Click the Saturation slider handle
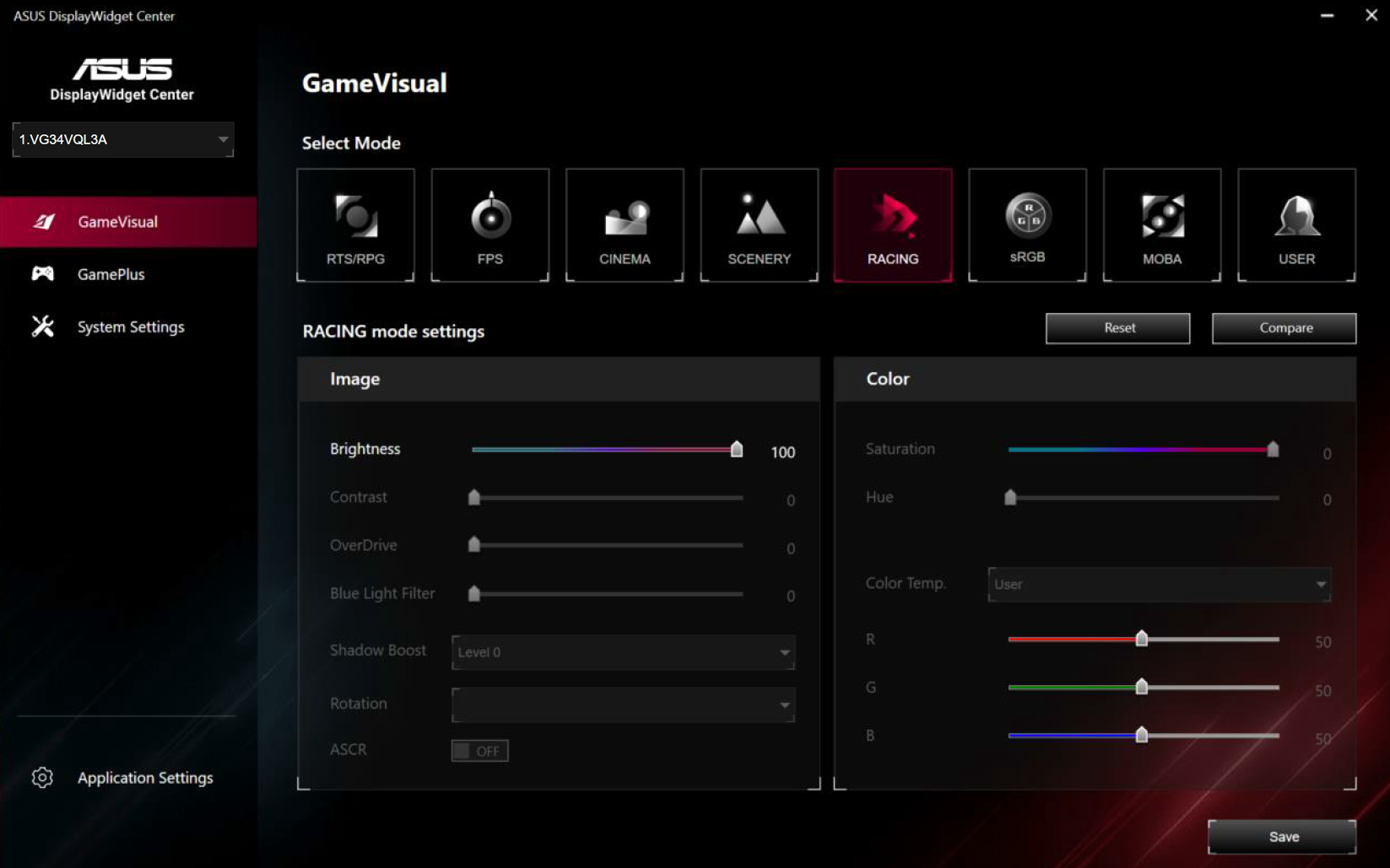Screen dimensions: 1390x868 tap(1273, 449)
